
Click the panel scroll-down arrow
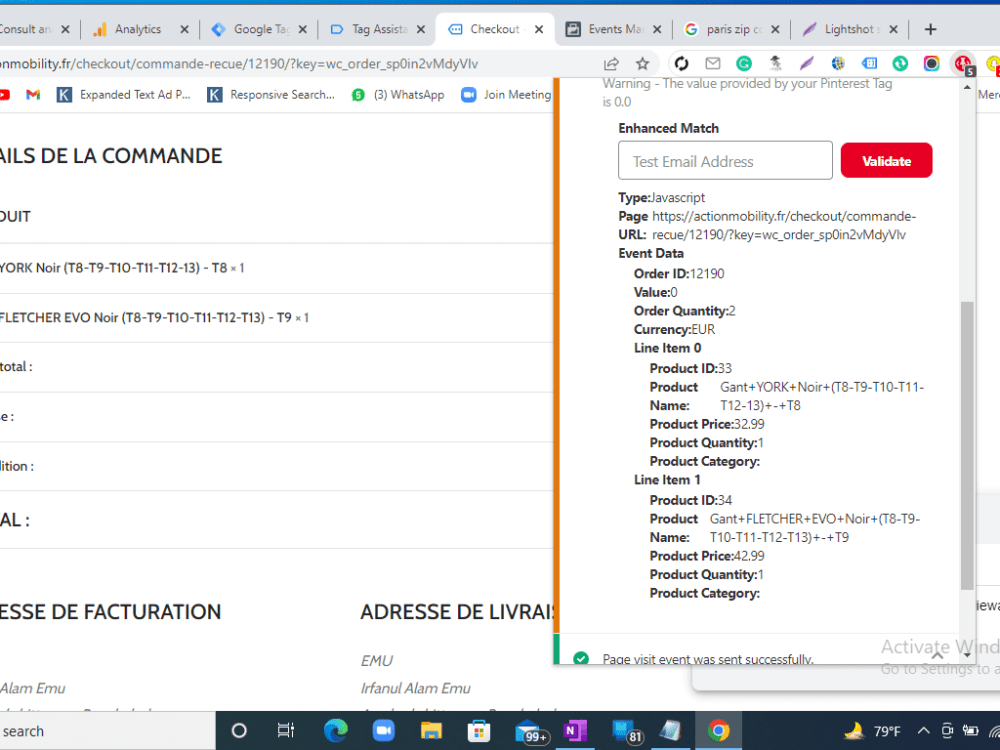[x=967, y=655]
